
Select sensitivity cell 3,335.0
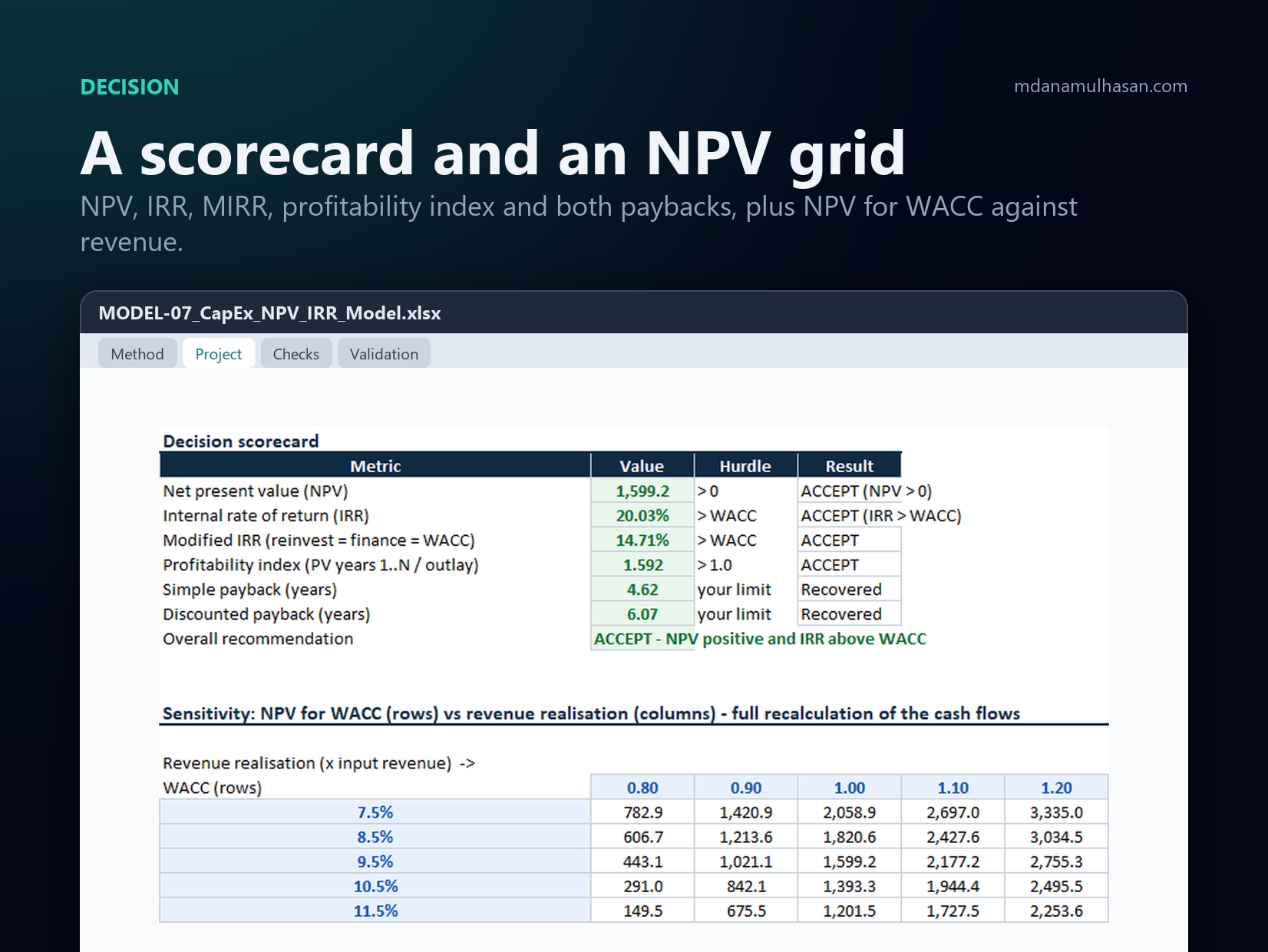point(1056,812)
